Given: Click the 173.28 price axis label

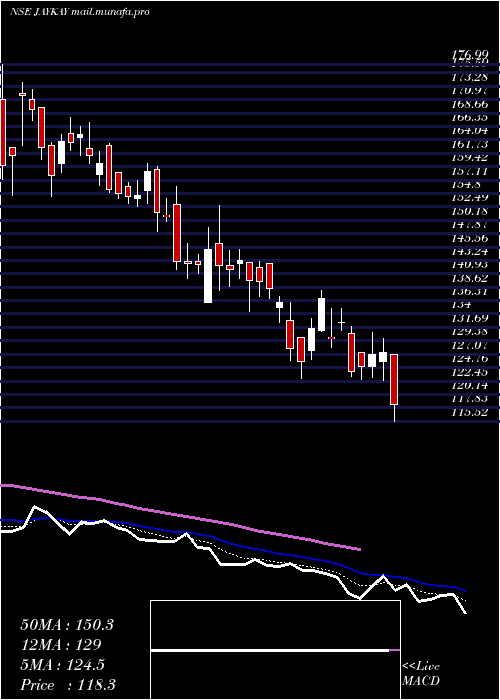Looking at the screenshot, I should [x=470, y=77].
